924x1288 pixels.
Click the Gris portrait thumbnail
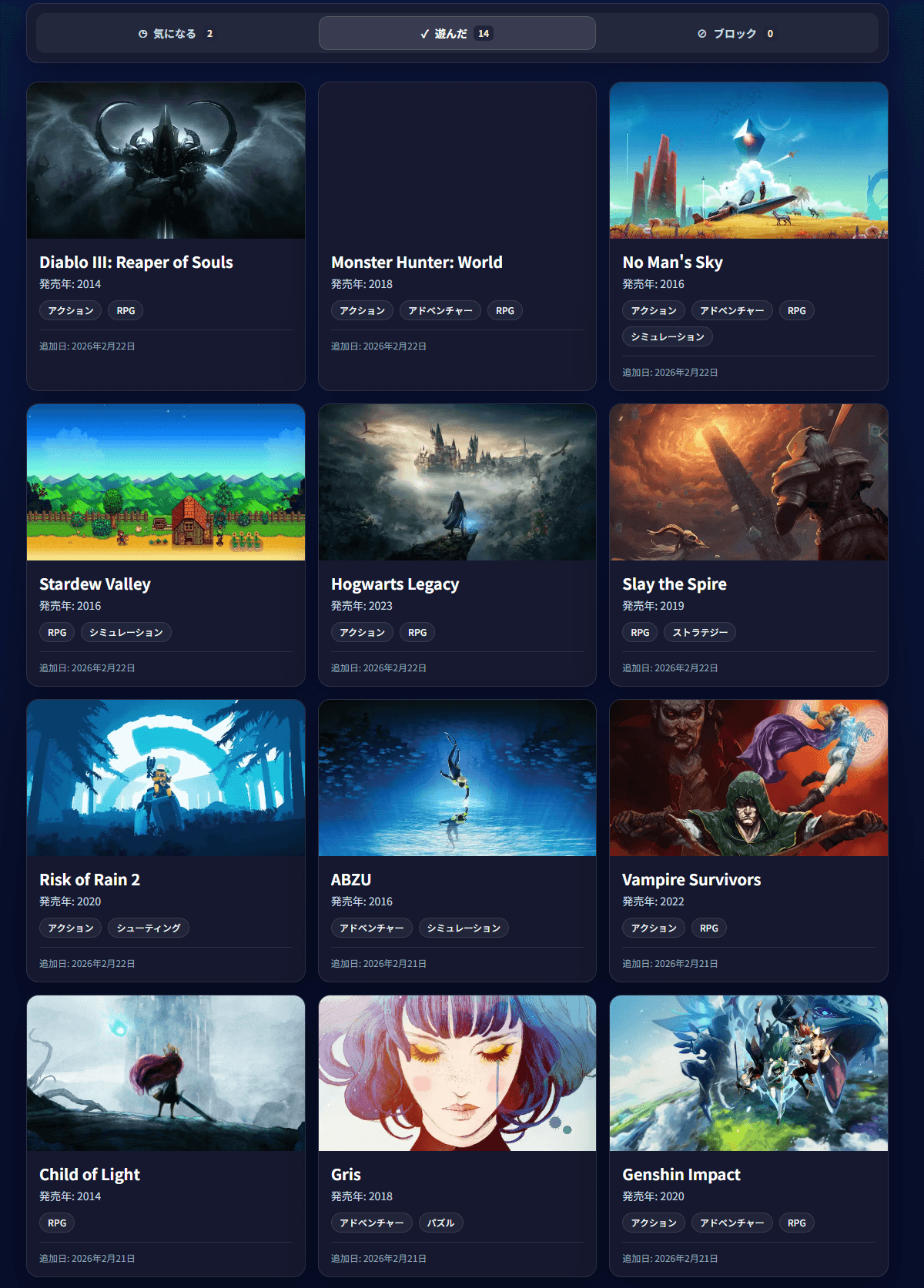(x=457, y=1073)
